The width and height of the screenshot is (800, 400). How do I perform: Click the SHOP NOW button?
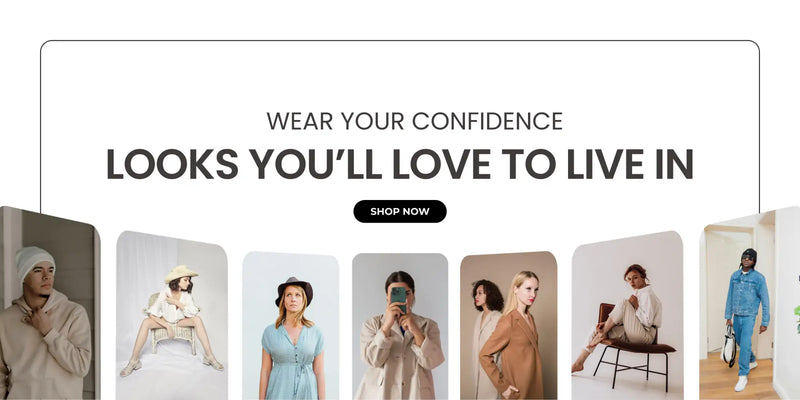pyautogui.click(x=399, y=211)
